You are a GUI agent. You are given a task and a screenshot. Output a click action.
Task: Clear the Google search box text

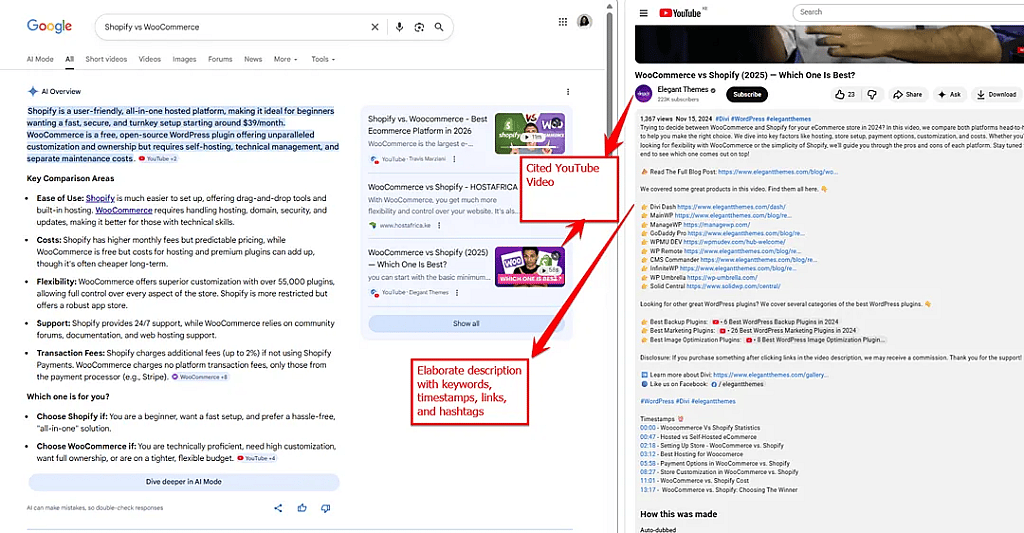tap(375, 27)
